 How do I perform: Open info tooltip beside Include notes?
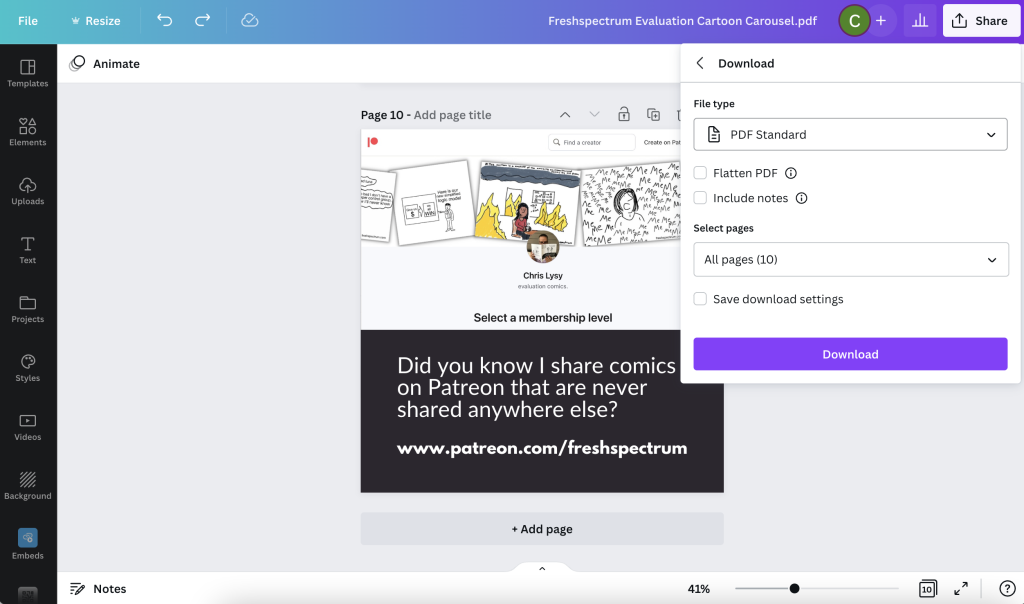801,198
